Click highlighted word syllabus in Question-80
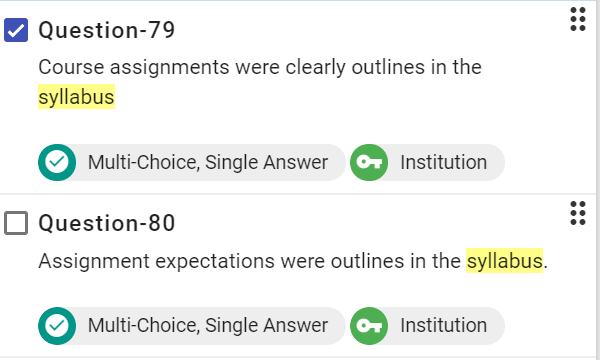Screen dimensions: 600x360 (504, 261)
